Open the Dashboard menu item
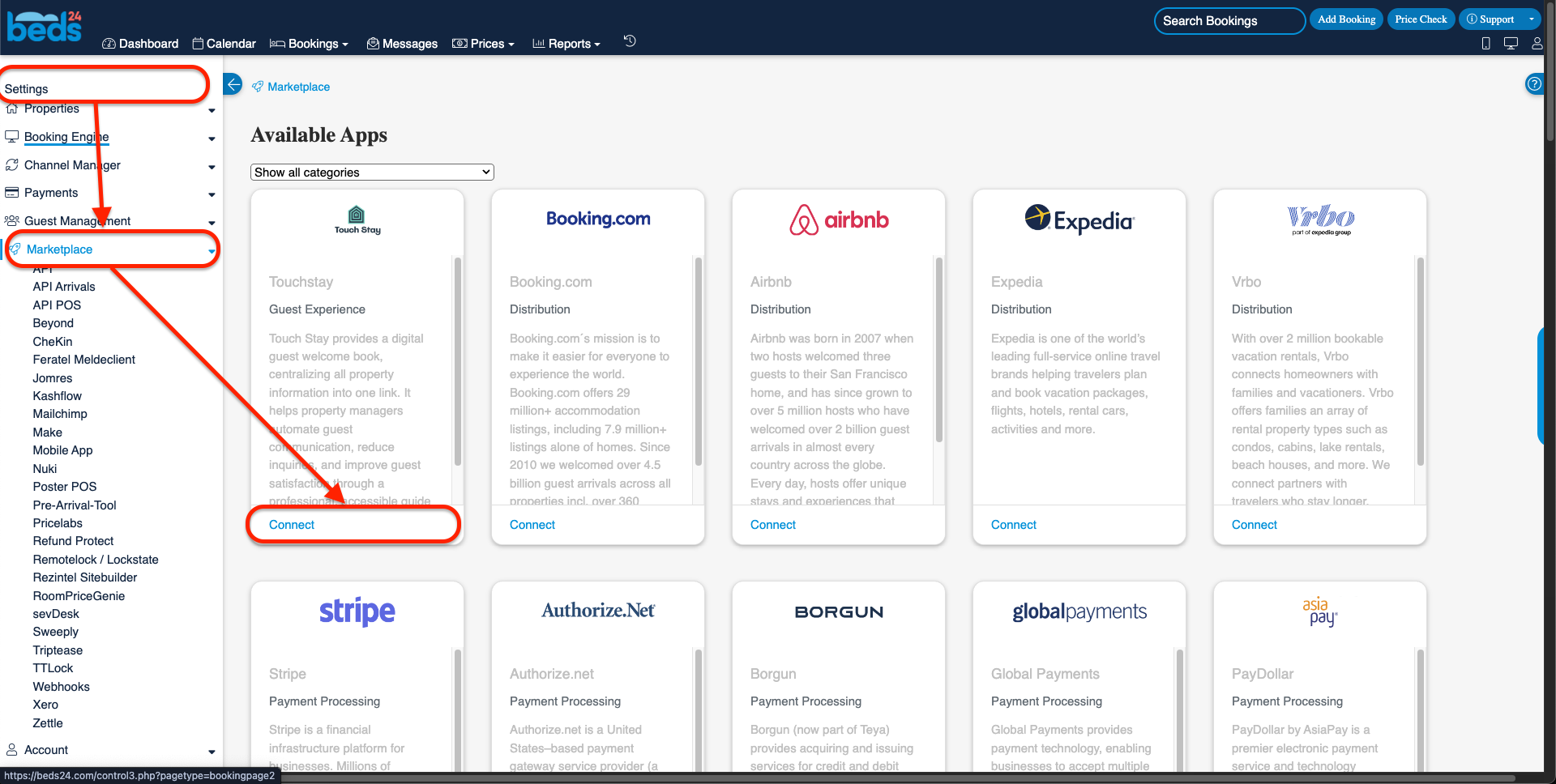 tap(140, 44)
